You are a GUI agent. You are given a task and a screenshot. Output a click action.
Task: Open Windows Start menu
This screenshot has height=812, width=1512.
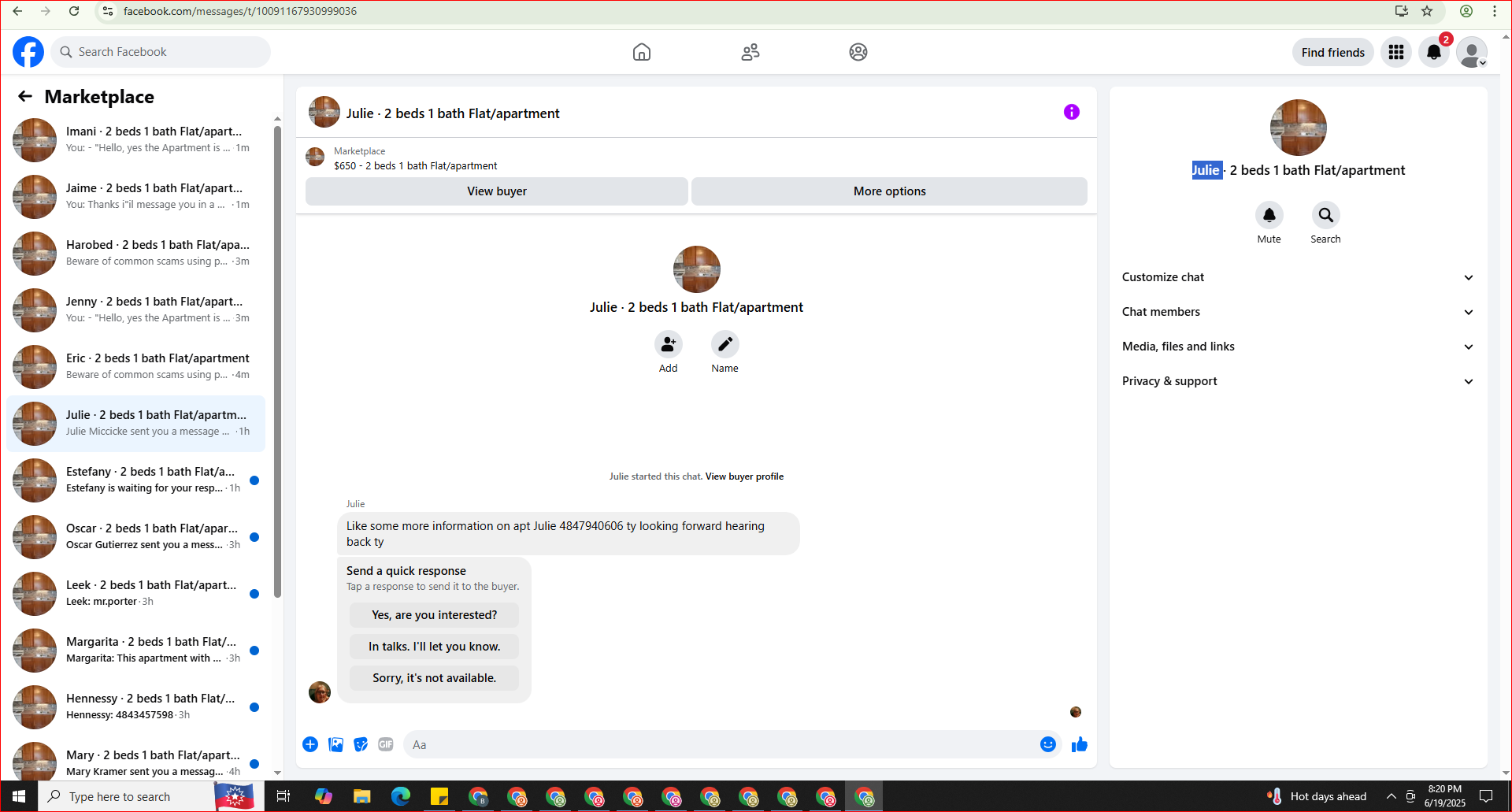[x=19, y=796]
